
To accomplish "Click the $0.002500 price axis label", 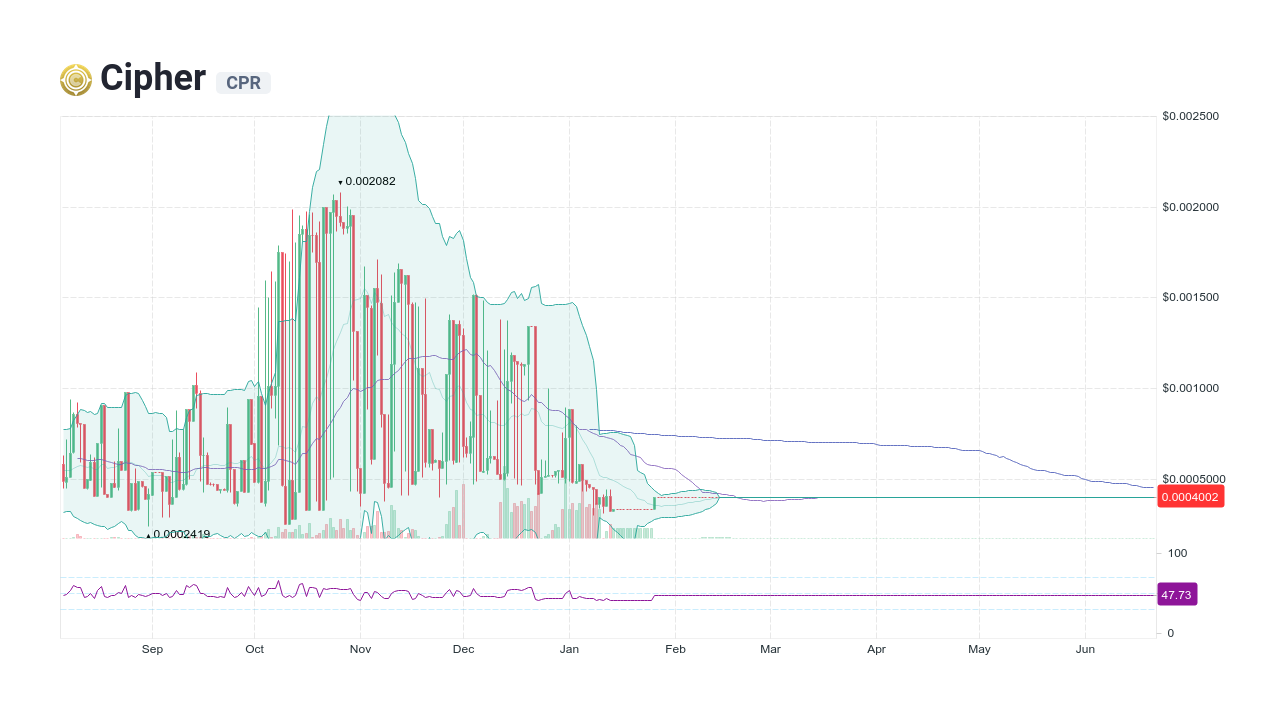I will point(1190,116).
